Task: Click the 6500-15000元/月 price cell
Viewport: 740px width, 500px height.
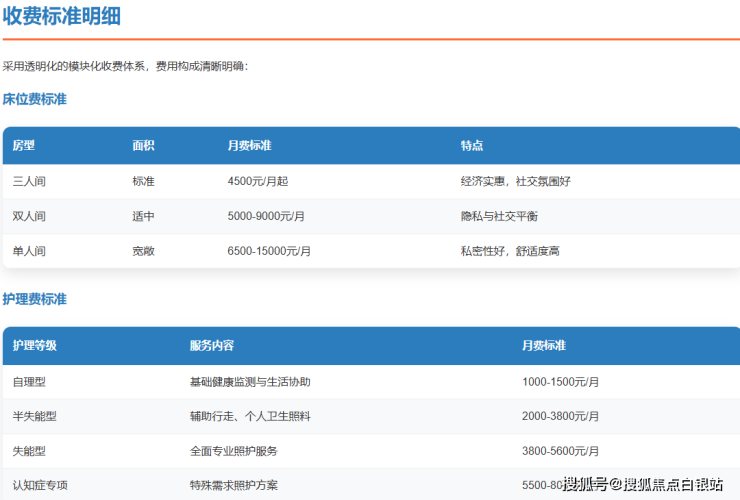Action: 269,251
